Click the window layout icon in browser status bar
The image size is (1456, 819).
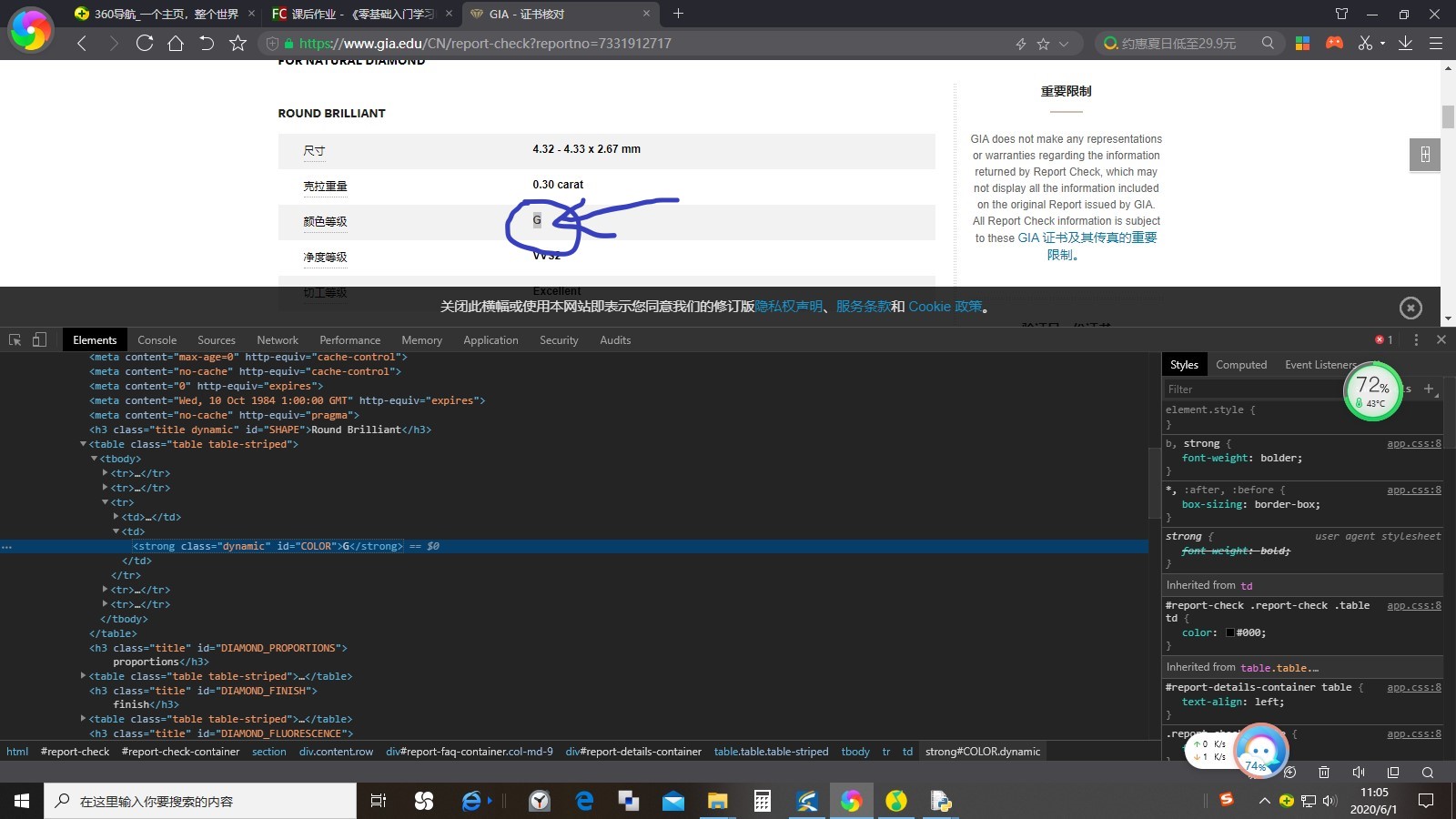pos(1393,773)
